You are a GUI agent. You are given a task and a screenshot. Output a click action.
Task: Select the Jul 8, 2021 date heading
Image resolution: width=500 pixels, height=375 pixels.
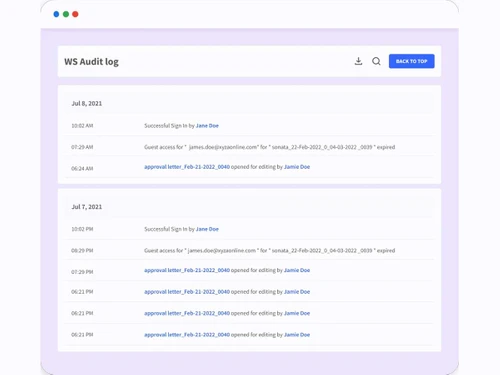[87, 103]
